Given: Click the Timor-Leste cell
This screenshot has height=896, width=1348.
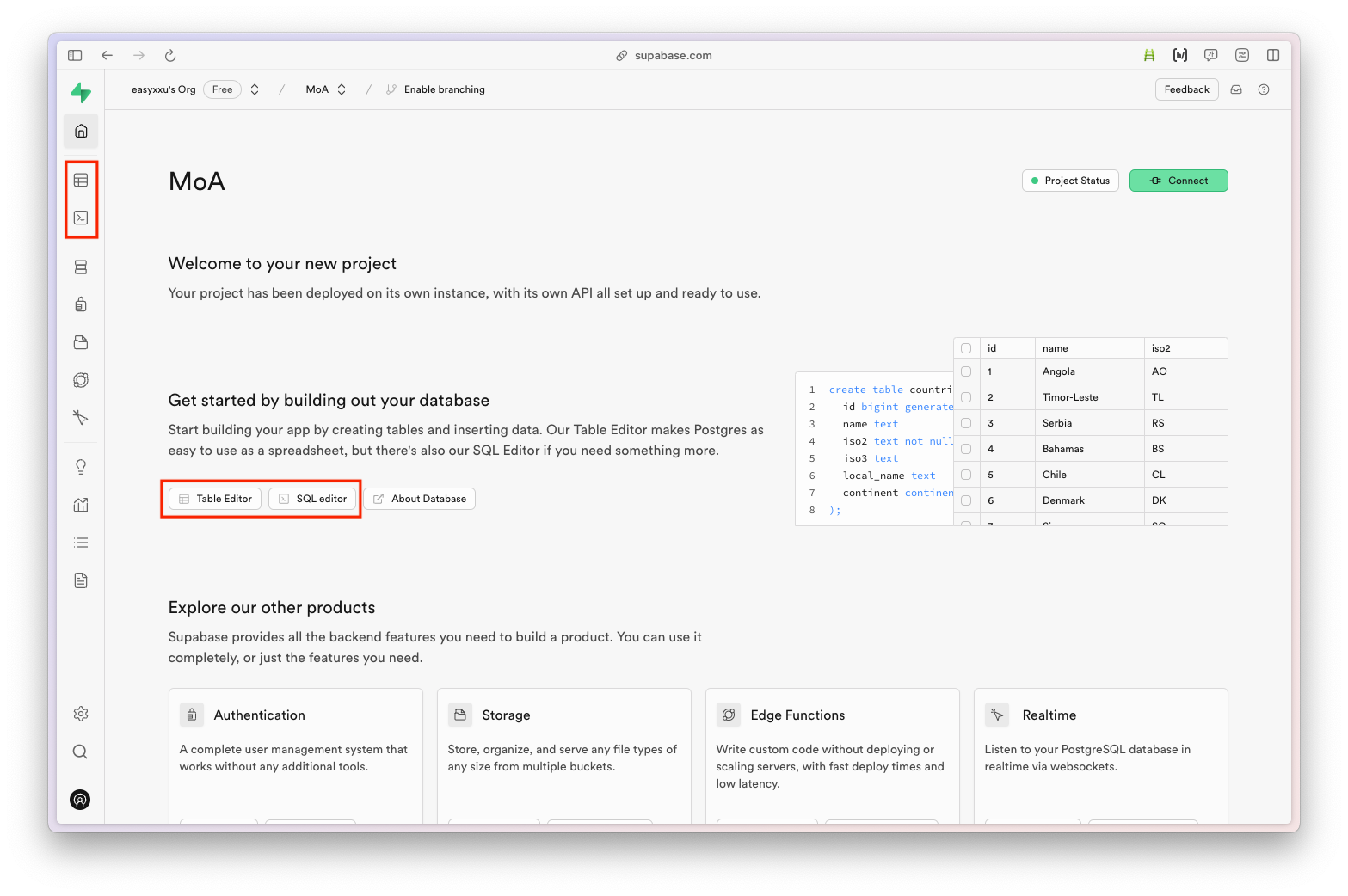Looking at the screenshot, I should pos(1090,397).
